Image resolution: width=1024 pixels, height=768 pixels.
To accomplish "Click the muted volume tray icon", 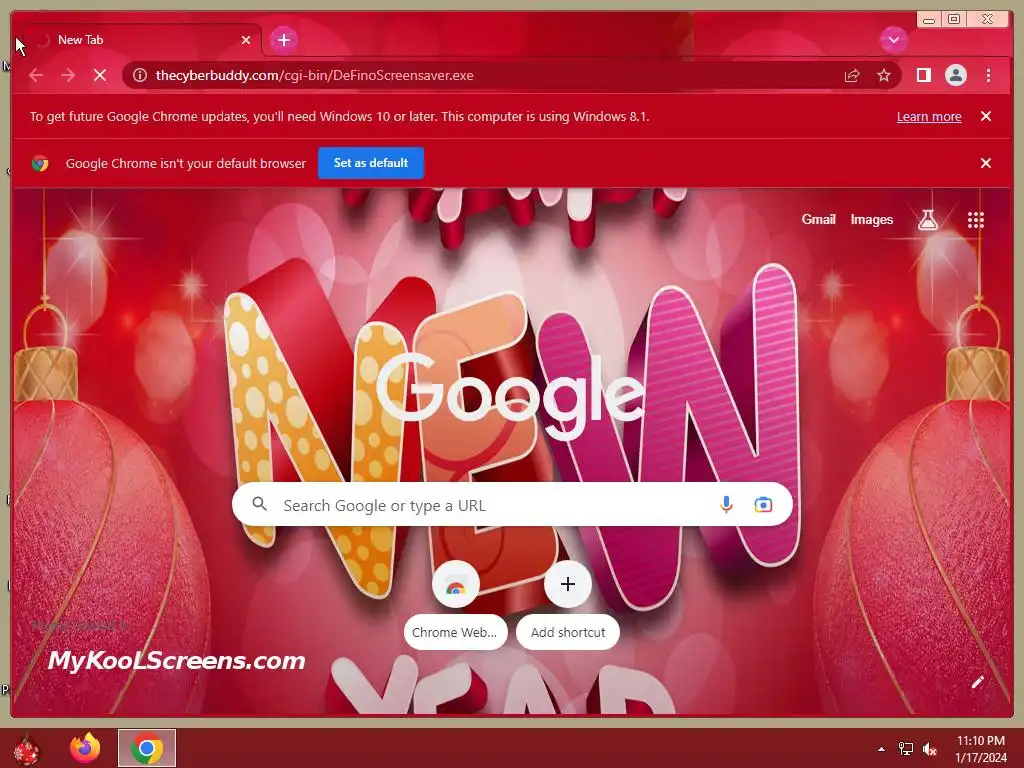I will [929, 749].
